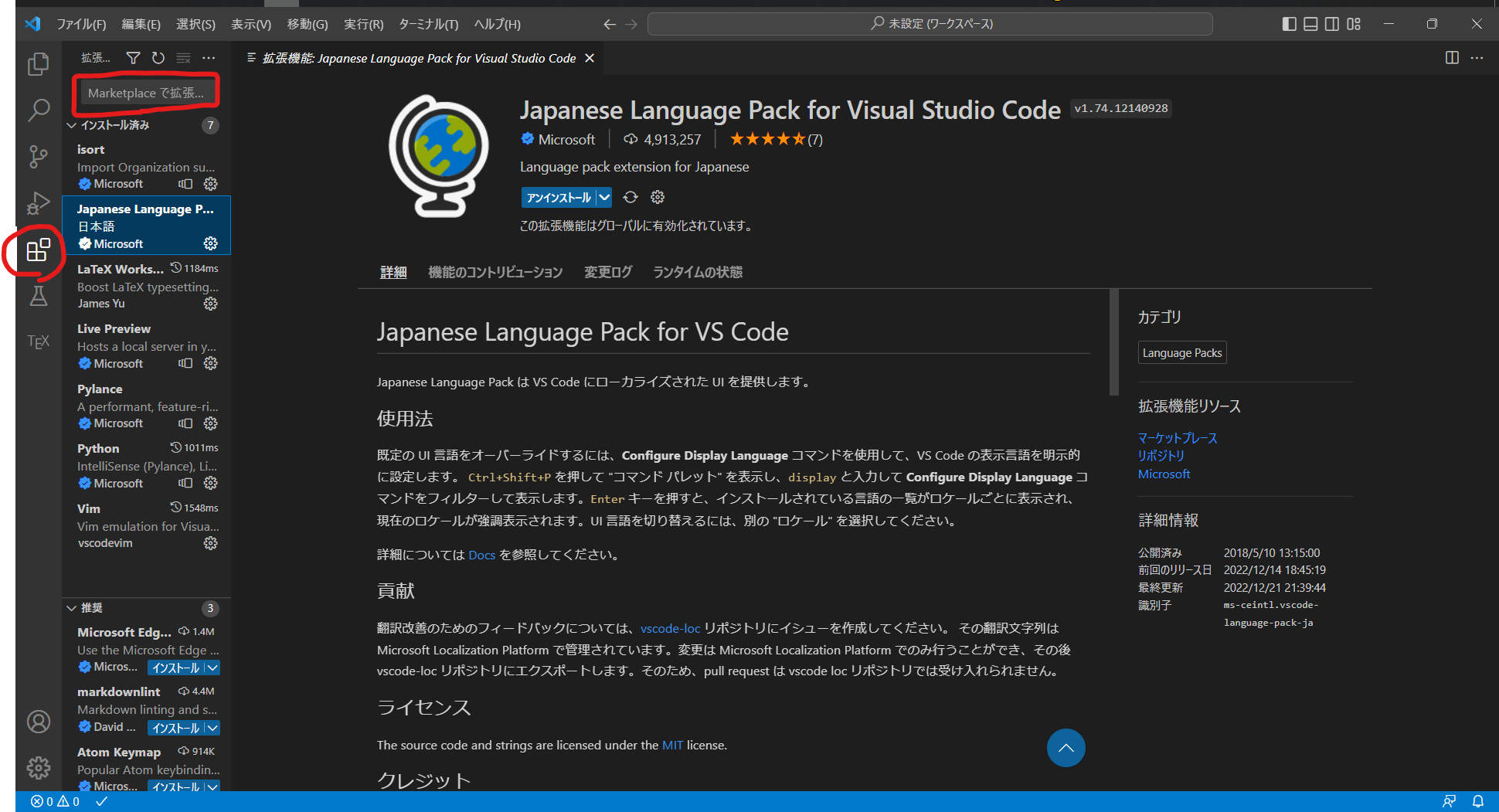Open Run and Debug view icon
Image resolution: width=1499 pixels, height=812 pixels.
click(x=38, y=203)
